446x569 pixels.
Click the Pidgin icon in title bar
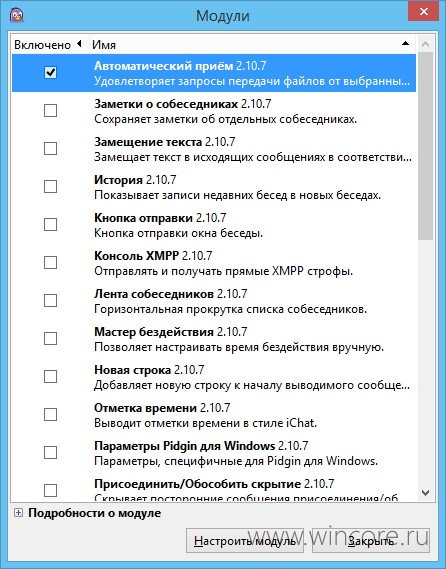pyautogui.click(x=16, y=15)
